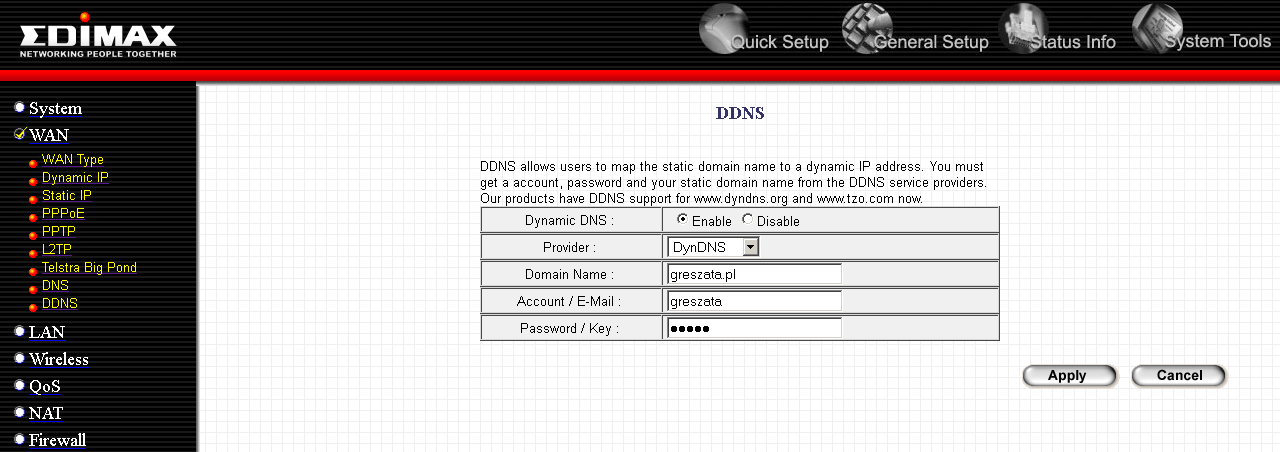Open System Tools from the top navigation

(x=1218, y=41)
